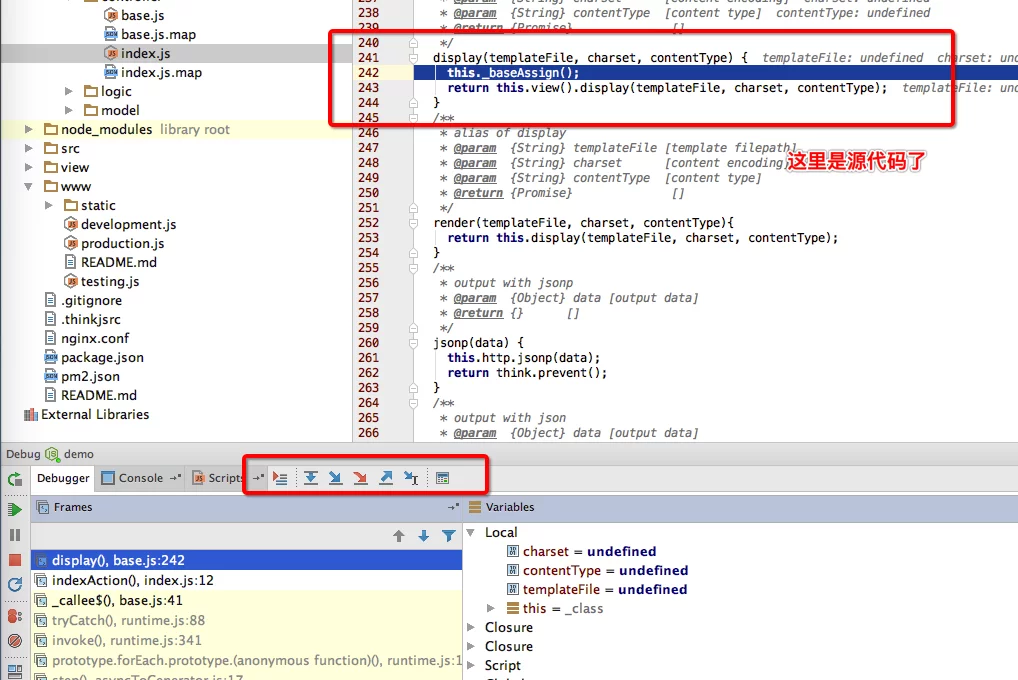Collapse the Local variables group
The height and width of the screenshot is (680, 1018).
[x=471, y=533]
